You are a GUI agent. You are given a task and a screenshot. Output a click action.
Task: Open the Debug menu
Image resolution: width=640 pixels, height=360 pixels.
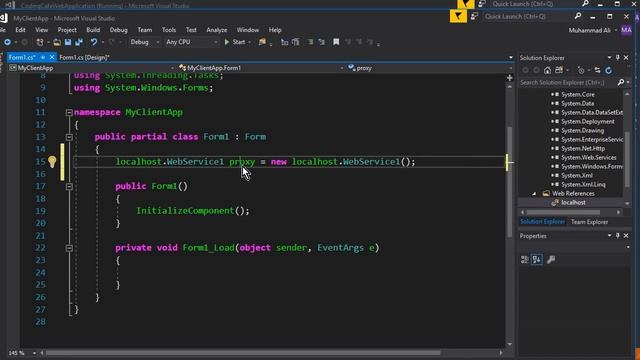[x=118, y=30]
